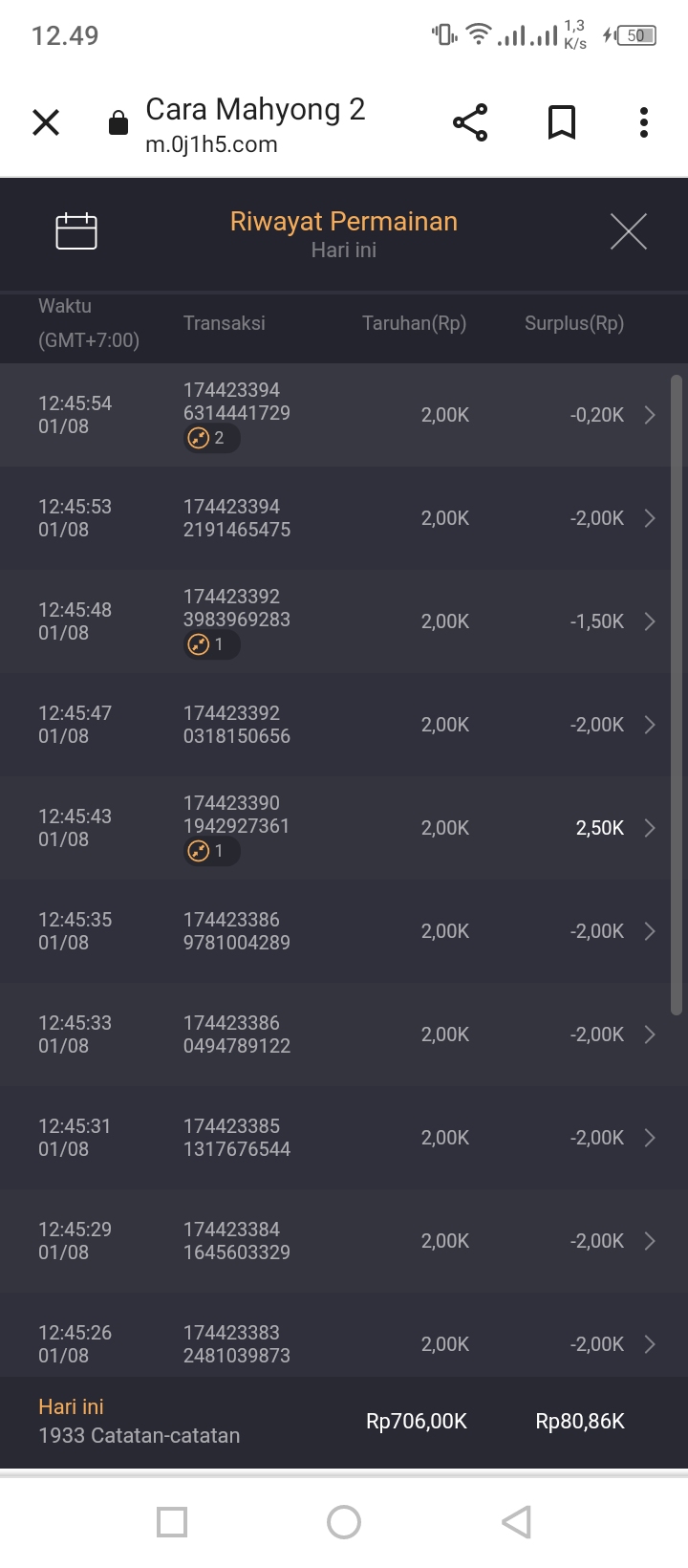Open the calendar date picker icon
The width and height of the screenshot is (688, 1568).
(x=76, y=231)
